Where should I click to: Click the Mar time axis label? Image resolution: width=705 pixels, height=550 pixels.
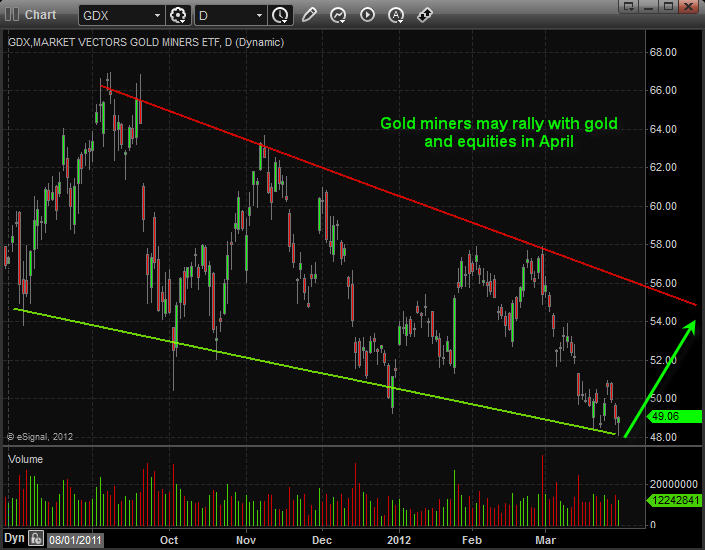[545, 540]
